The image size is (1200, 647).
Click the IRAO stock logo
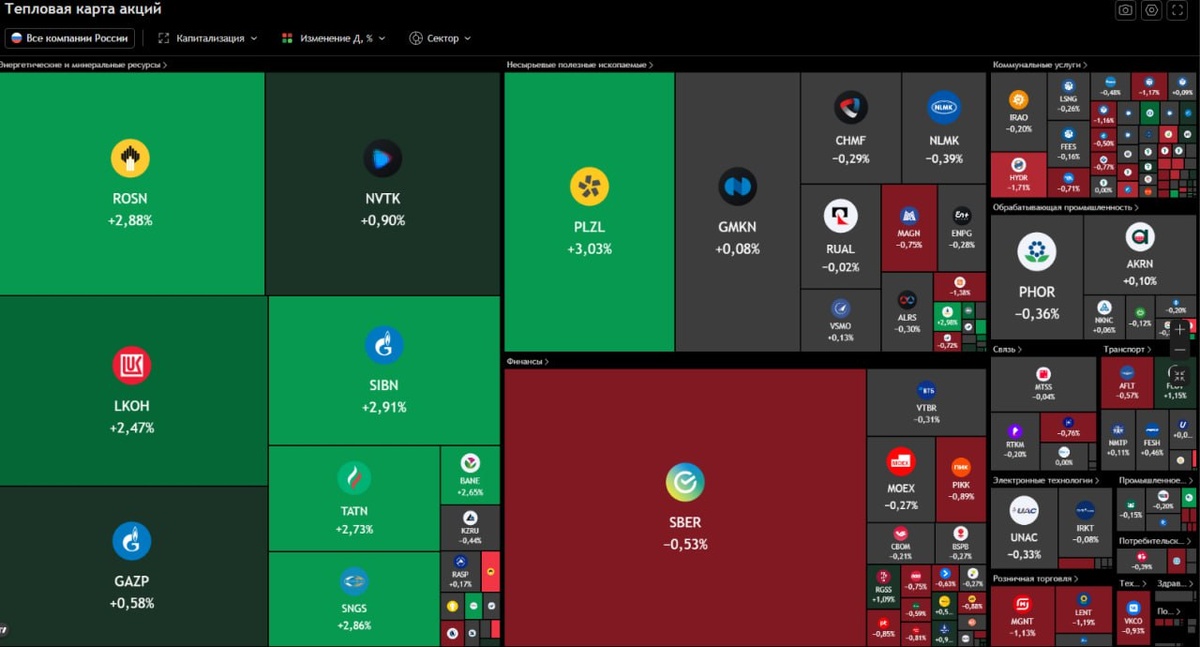click(x=1018, y=100)
